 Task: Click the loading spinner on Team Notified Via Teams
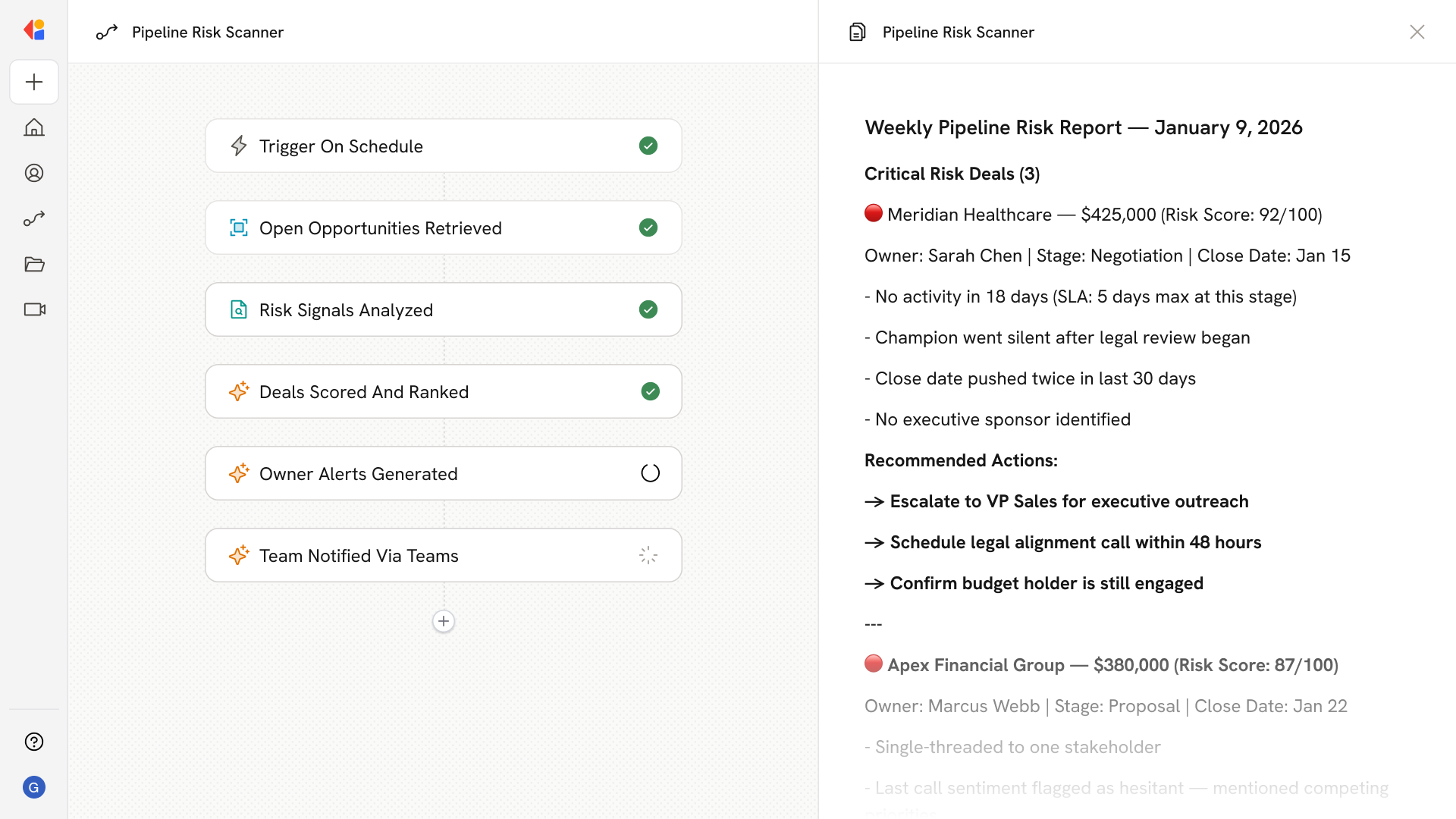coord(648,555)
